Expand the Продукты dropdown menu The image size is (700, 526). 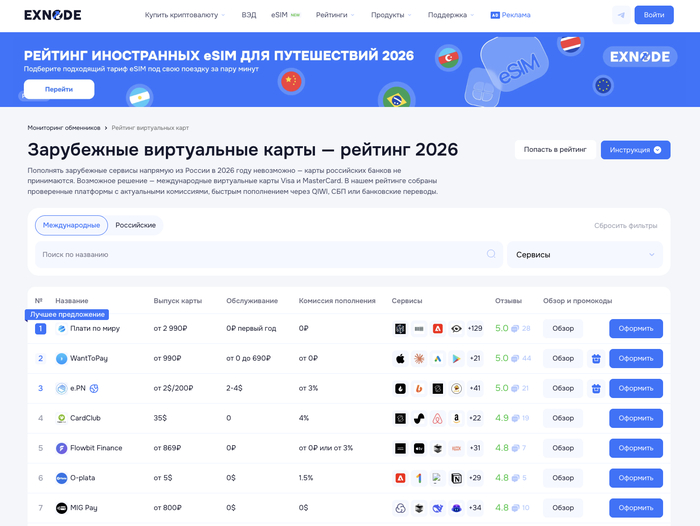[391, 15]
